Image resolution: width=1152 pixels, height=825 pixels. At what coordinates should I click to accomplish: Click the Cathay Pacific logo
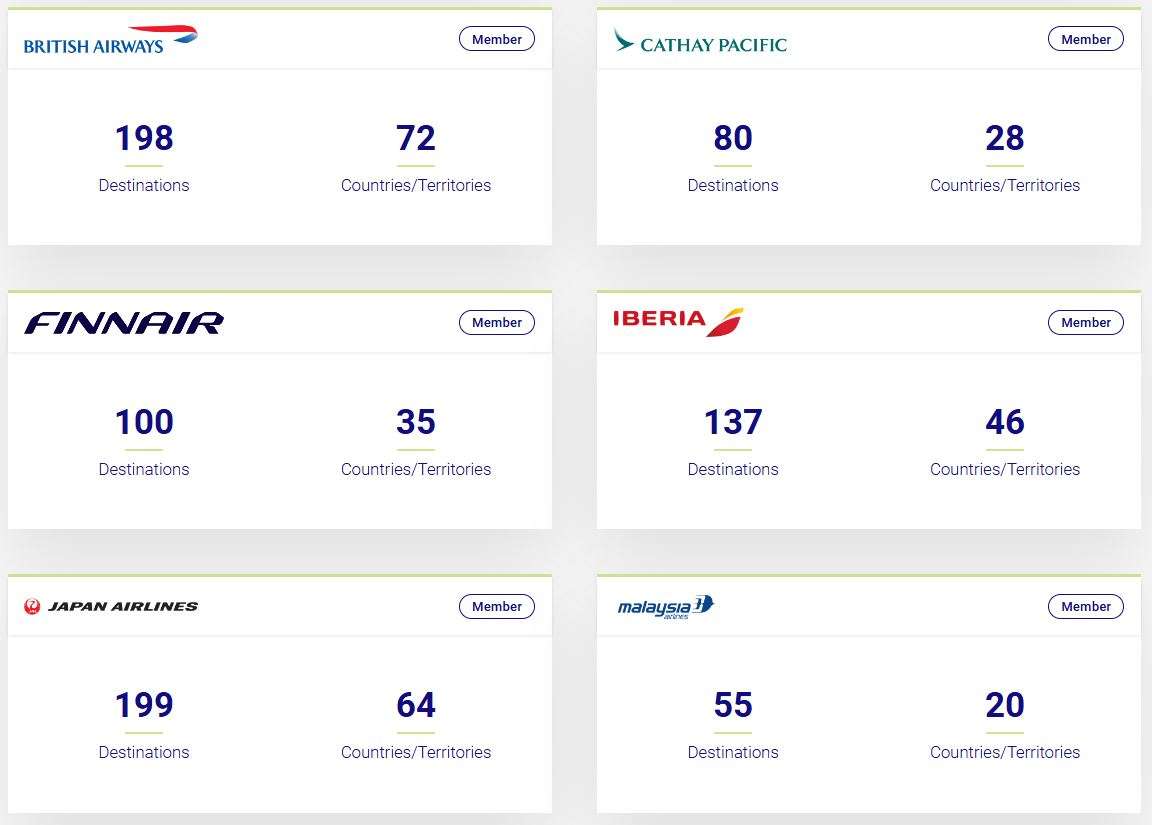click(700, 42)
